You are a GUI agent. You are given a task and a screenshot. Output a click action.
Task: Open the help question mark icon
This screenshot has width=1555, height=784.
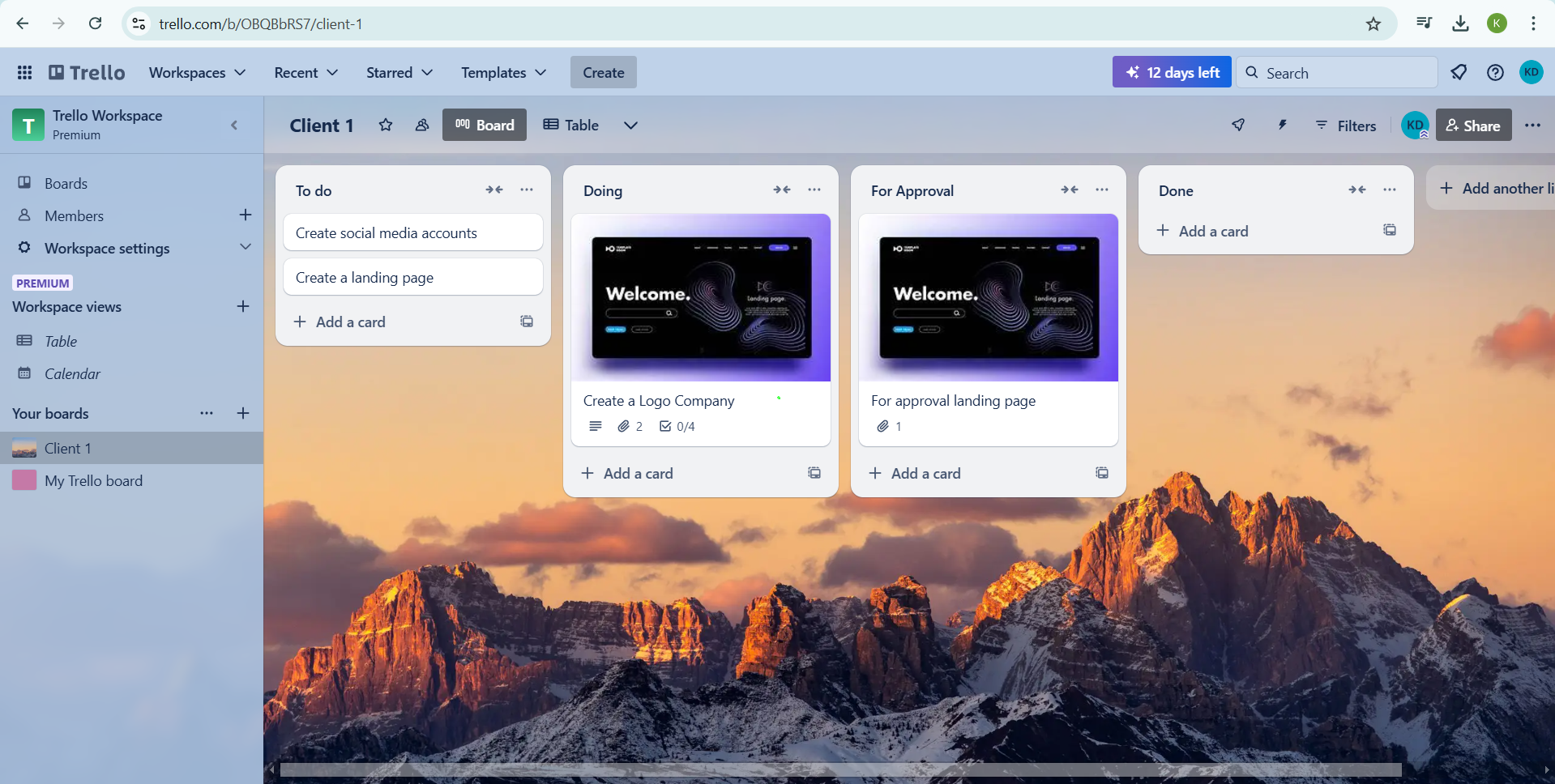[1495, 73]
